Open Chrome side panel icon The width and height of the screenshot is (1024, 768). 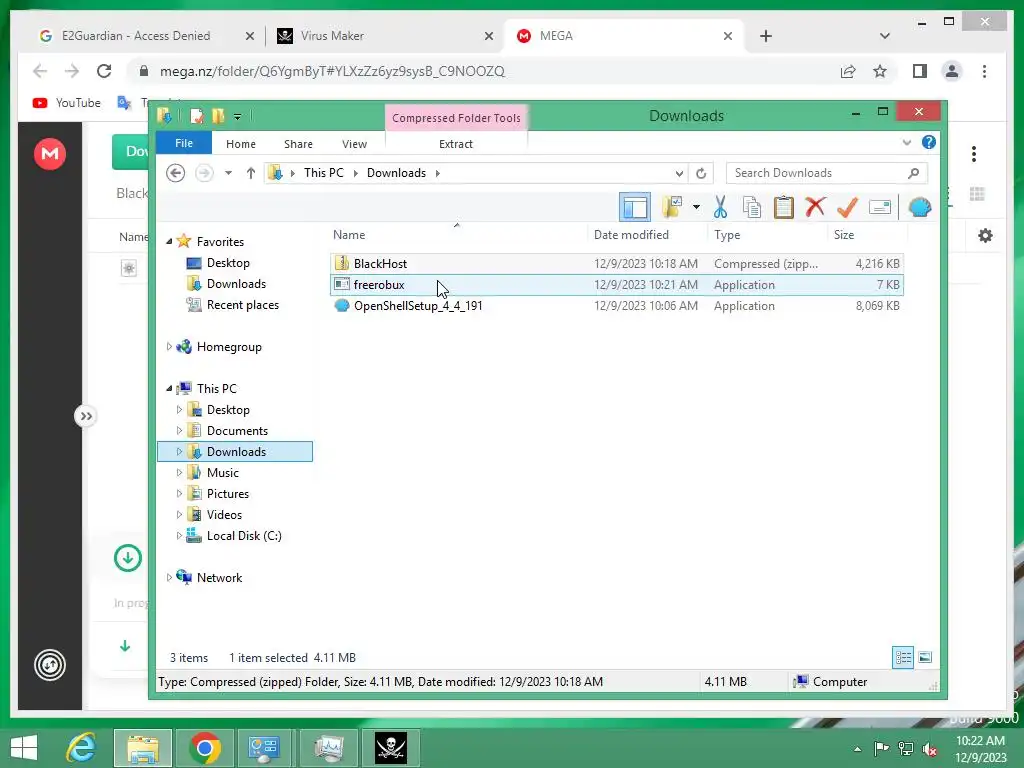(920, 71)
